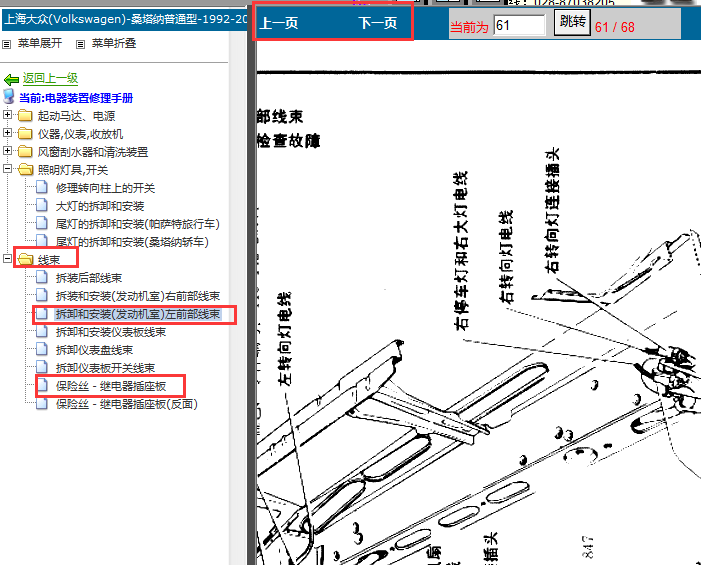Click the 当前:电器装置修理手册 heading

click(76, 98)
